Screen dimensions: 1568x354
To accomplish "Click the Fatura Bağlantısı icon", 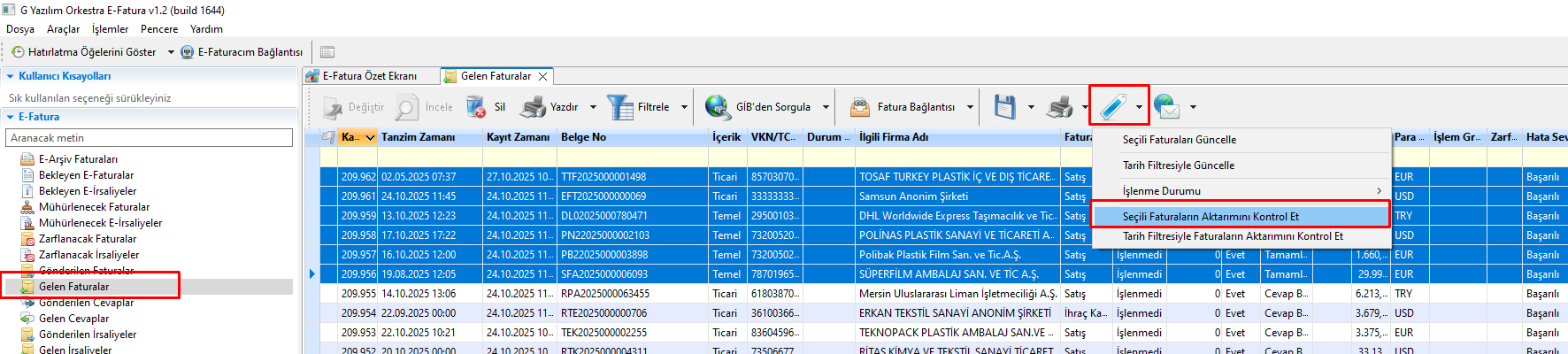I will point(859,107).
